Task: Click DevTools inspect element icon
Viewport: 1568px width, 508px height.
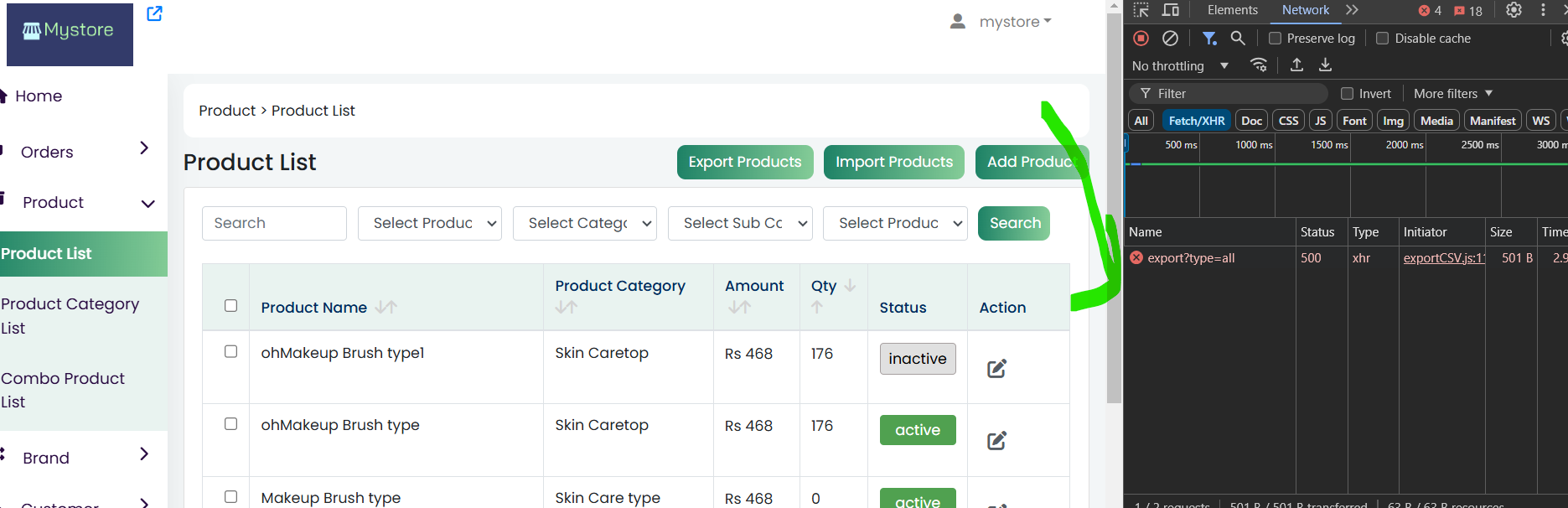Action: pos(1141,10)
